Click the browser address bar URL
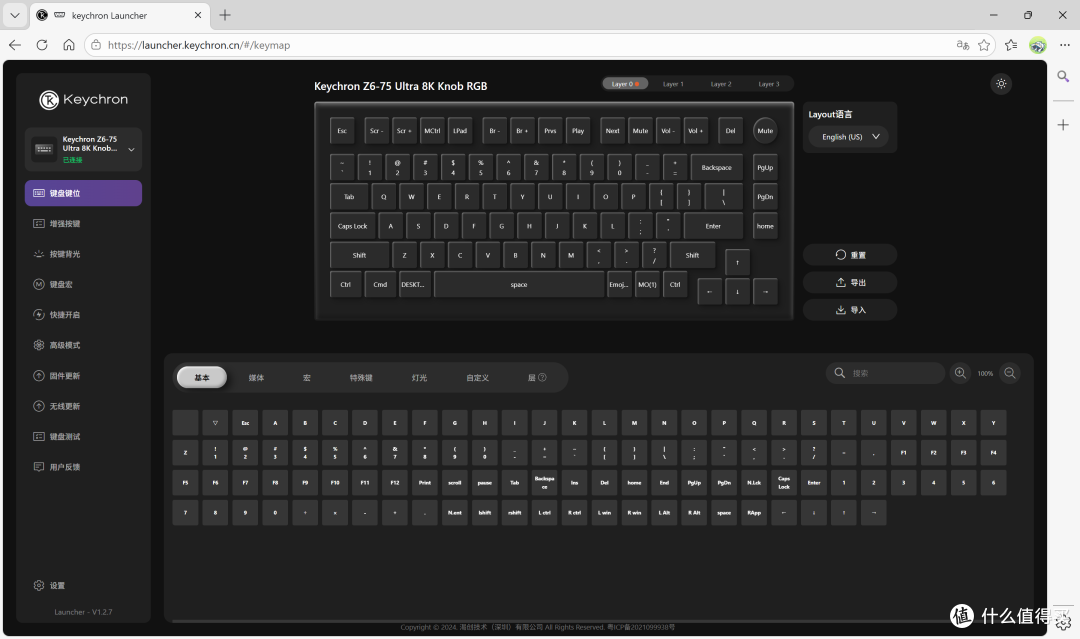 click(x=199, y=45)
